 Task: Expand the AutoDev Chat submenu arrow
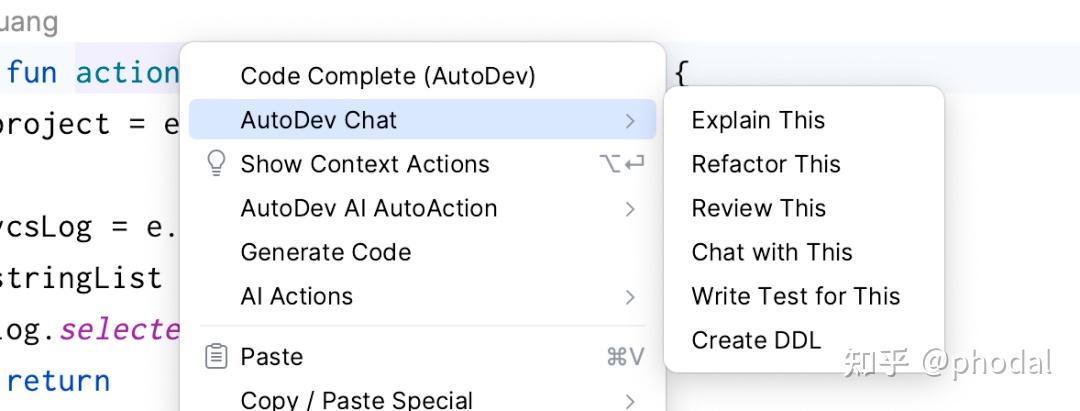[x=630, y=120]
